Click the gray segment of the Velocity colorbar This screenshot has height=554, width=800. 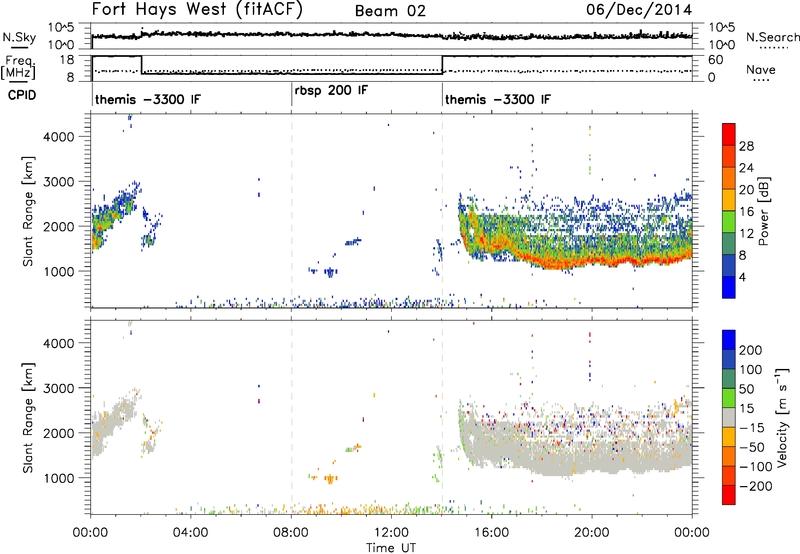pos(729,417)
